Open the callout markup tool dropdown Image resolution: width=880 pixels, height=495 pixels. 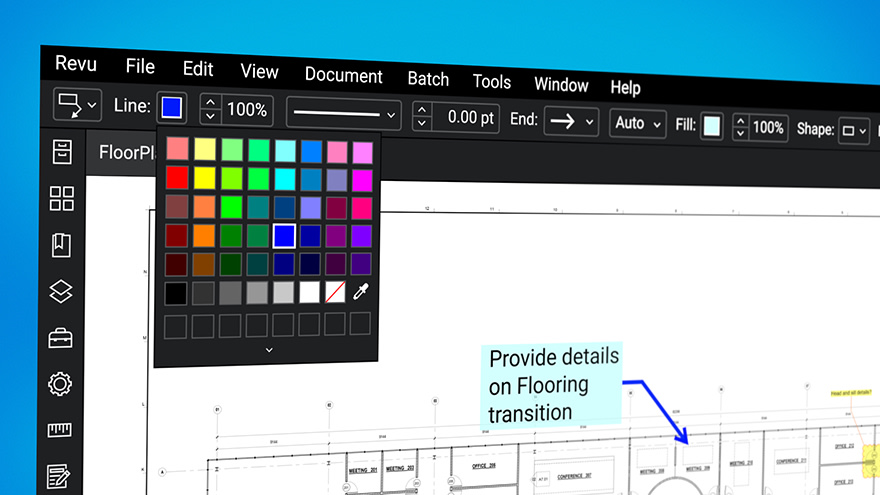(x=77, y=105)
